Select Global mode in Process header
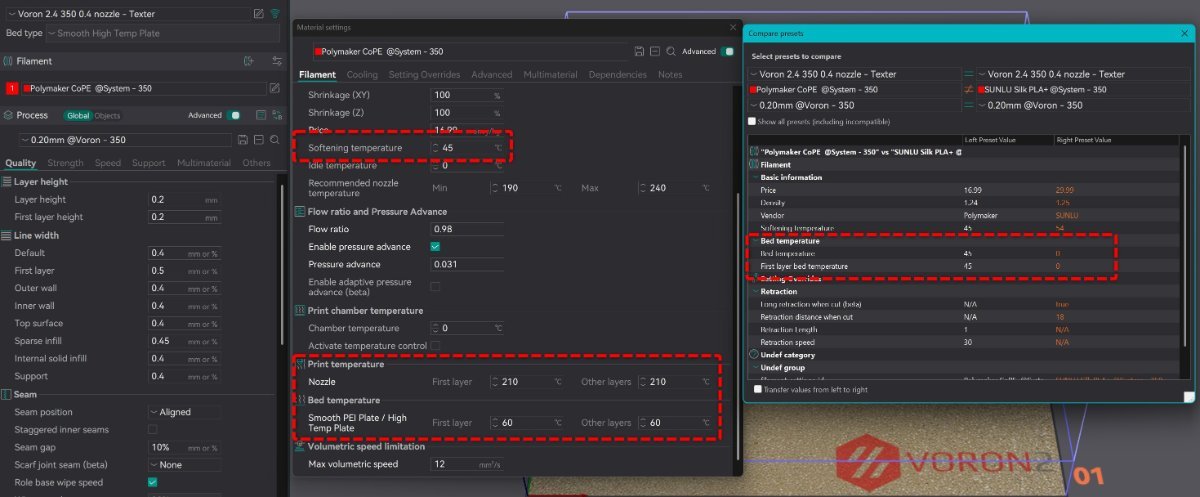 (79, 116)
